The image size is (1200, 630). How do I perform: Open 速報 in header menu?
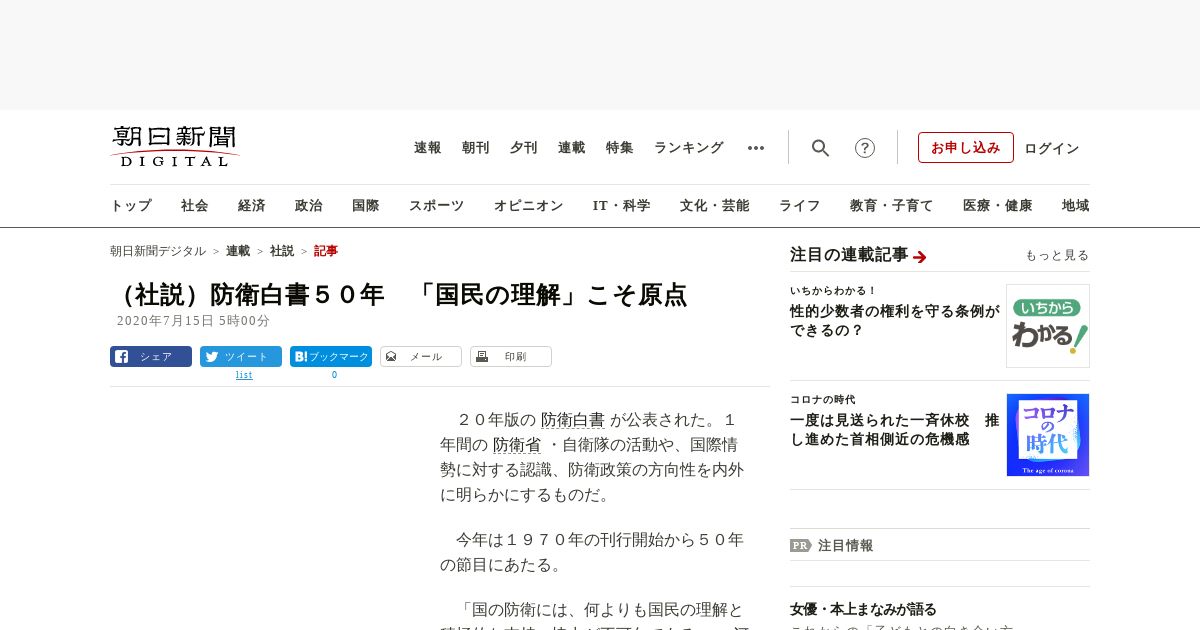pyautogui.click(x=428, y=148)
